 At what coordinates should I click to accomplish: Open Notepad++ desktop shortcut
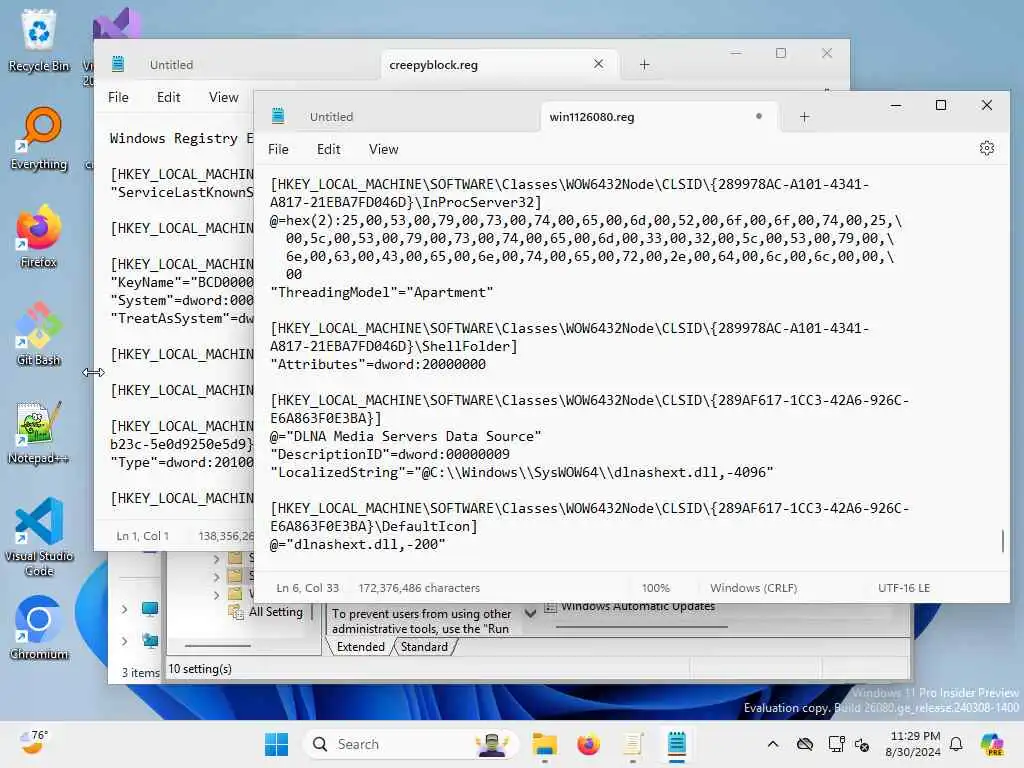pyautogui.click(x=39, y=432)
